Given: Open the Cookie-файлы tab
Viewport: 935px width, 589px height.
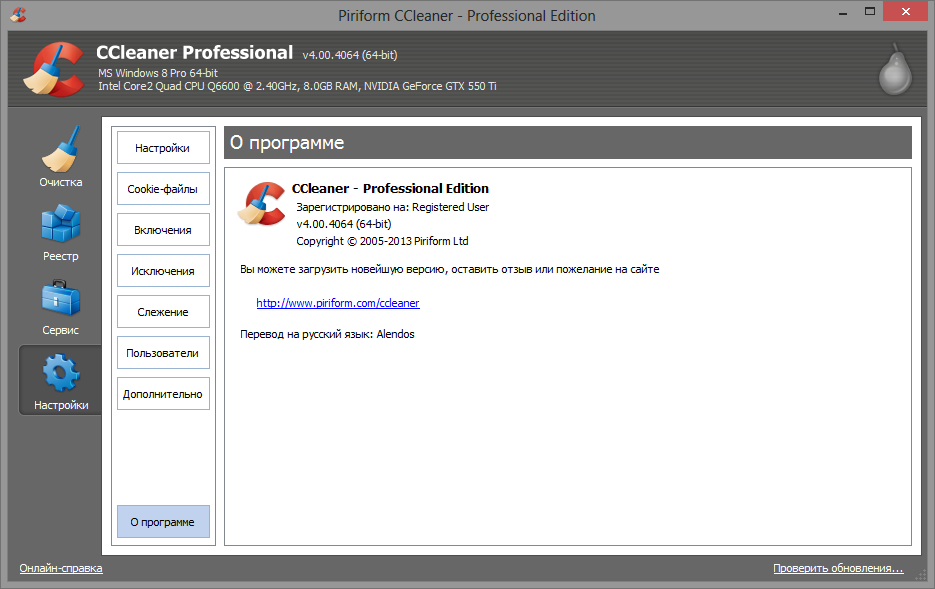Looking at the screenshot, I should pyautogui.click(x=163, y=189).
